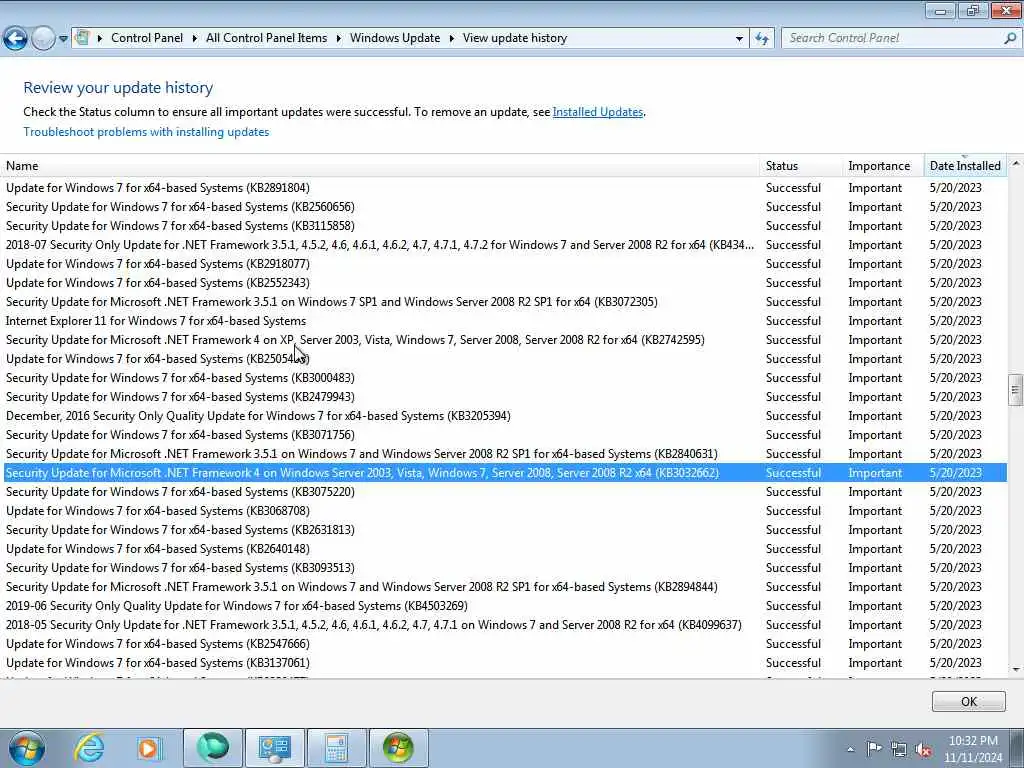This screenshot has width=1024, height=768.
Task: Select the Internet Explorer 11 update row
Action: coord(505,321)
